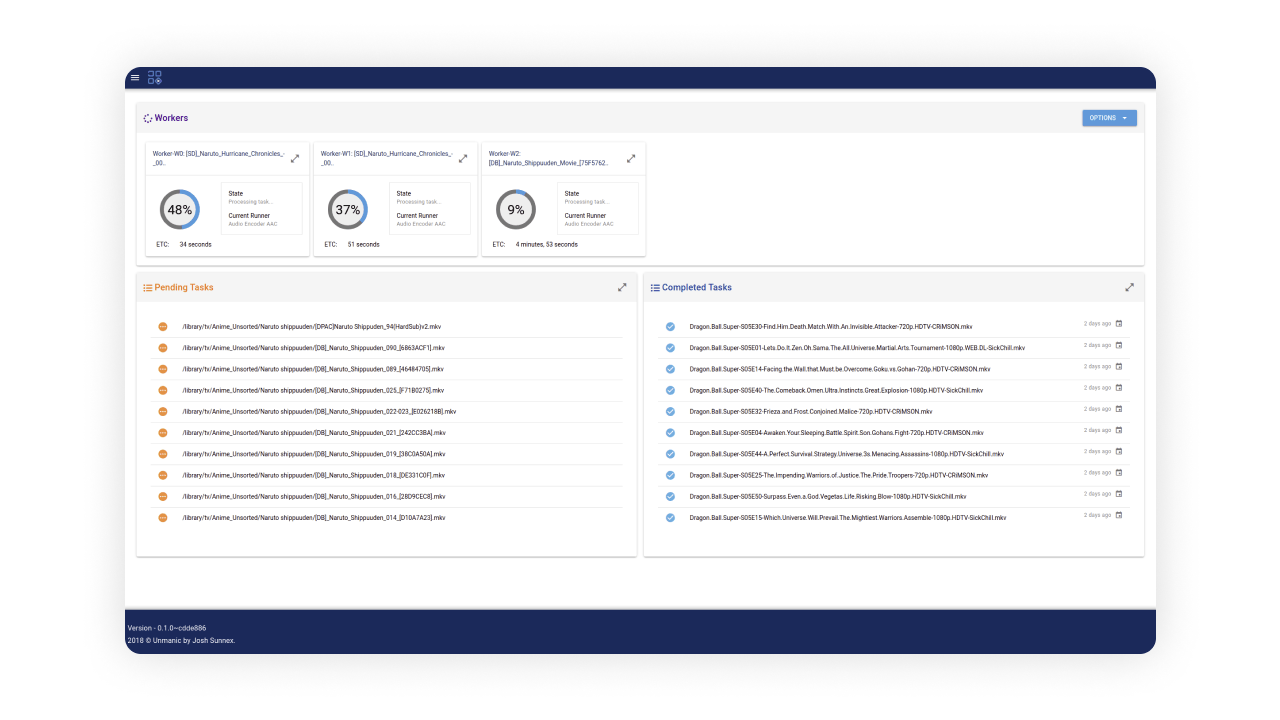
Task: Select pending task Naruto_Shippuuden_090 file
Action: tap(313, 348)
